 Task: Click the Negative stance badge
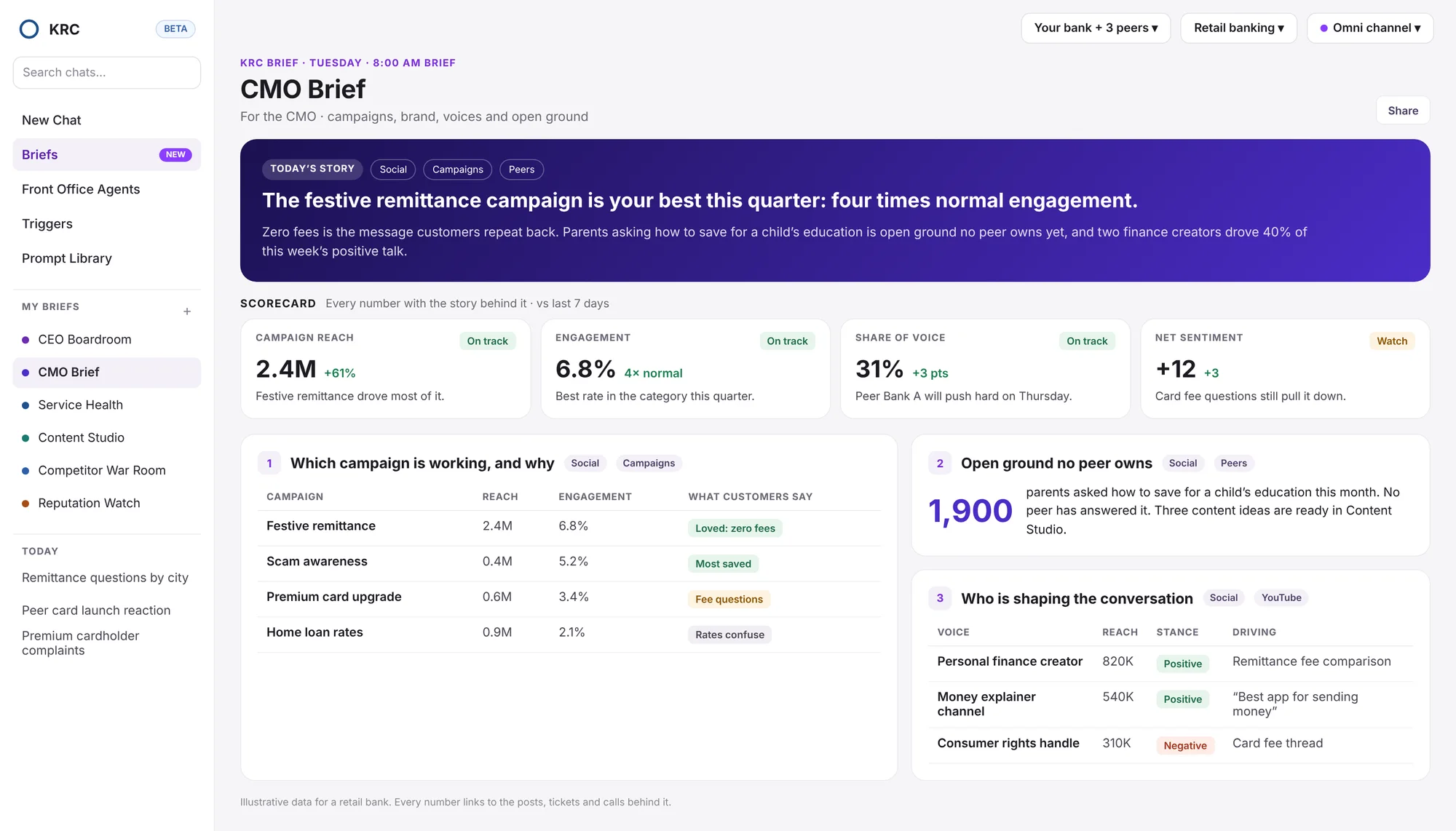click(1185, 745)
